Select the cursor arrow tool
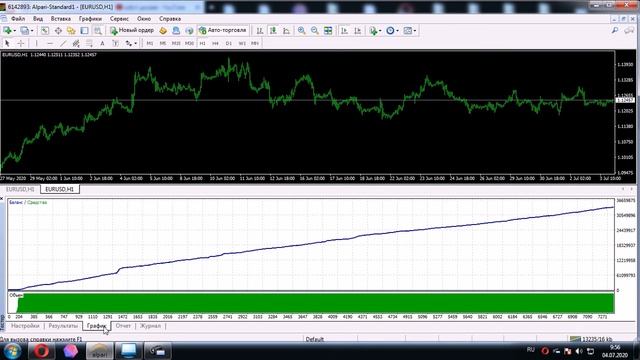The height and width of the screenshot is (360, 640). point(7,43)
